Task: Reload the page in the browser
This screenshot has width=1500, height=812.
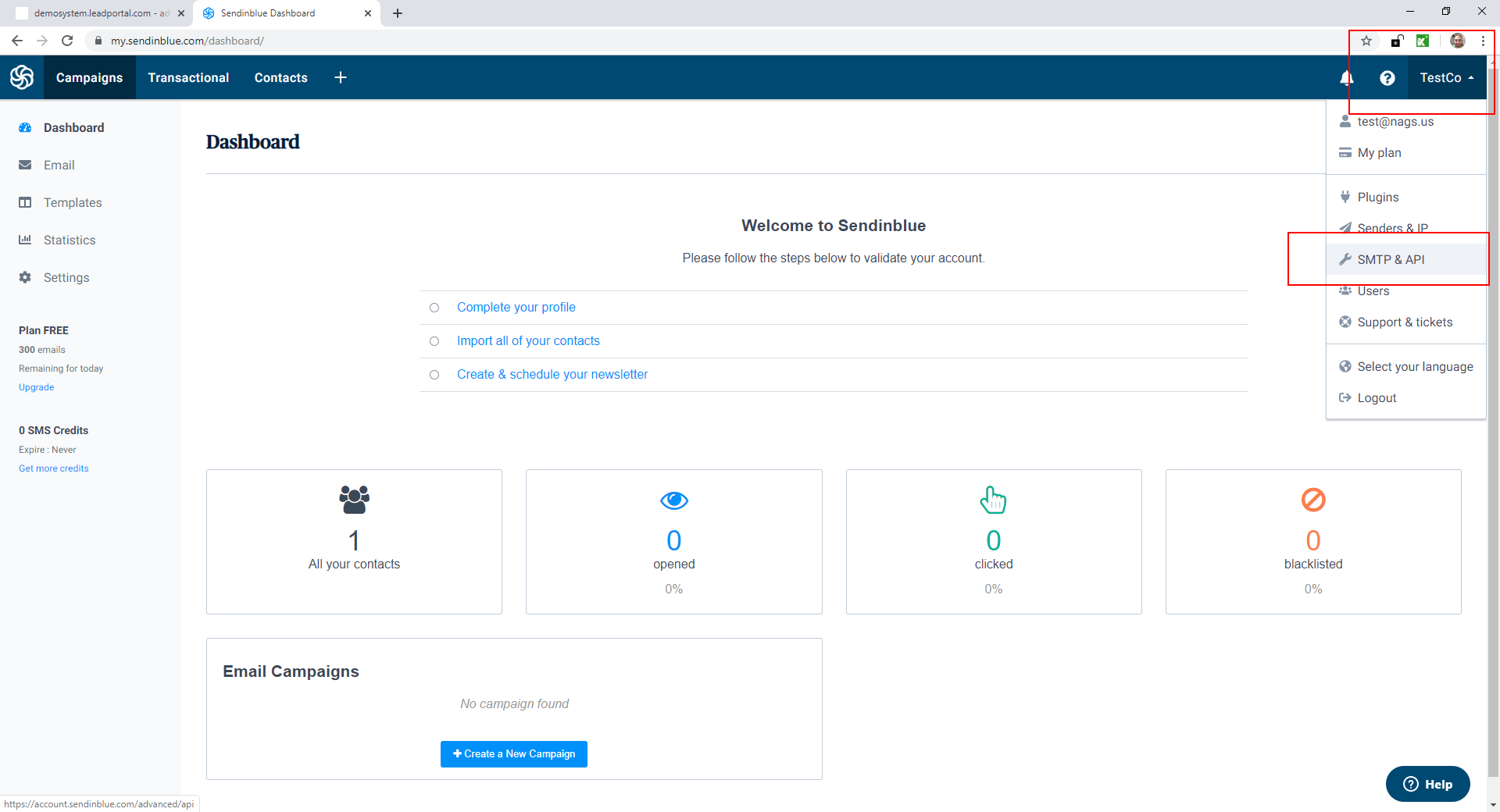Action: click(x=67, y=41)
